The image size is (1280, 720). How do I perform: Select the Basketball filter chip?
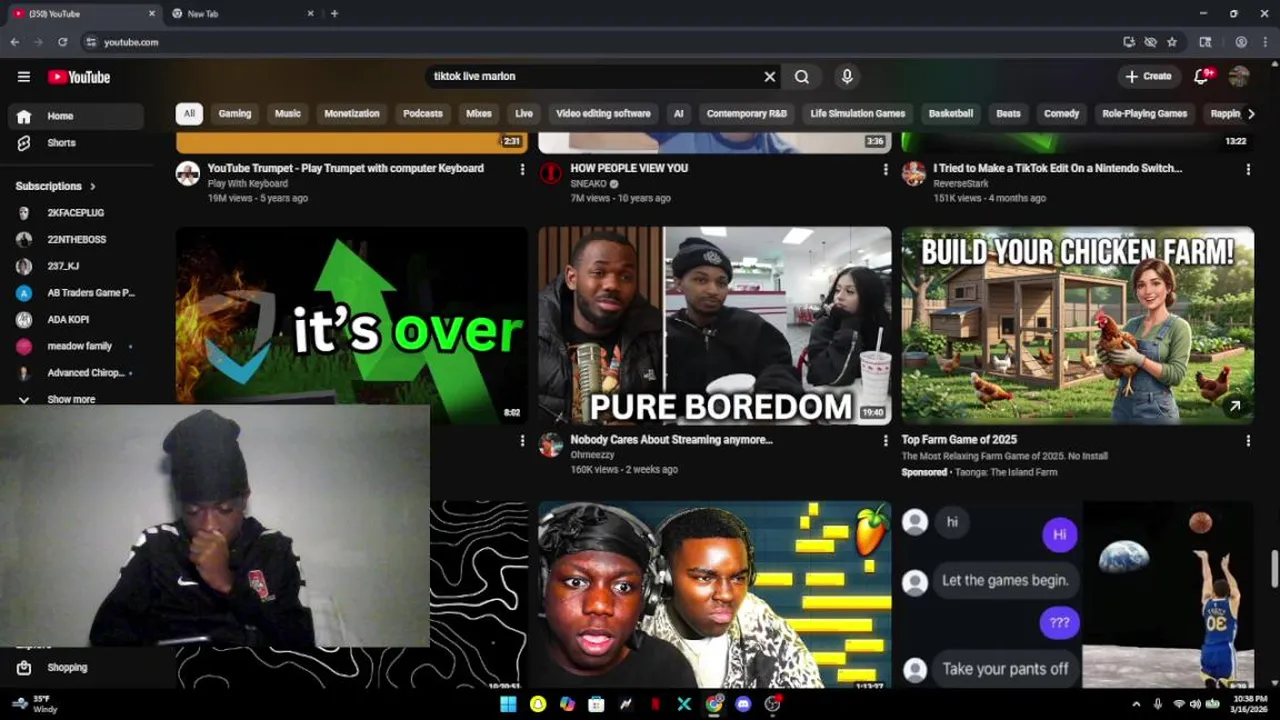point(951,113)
